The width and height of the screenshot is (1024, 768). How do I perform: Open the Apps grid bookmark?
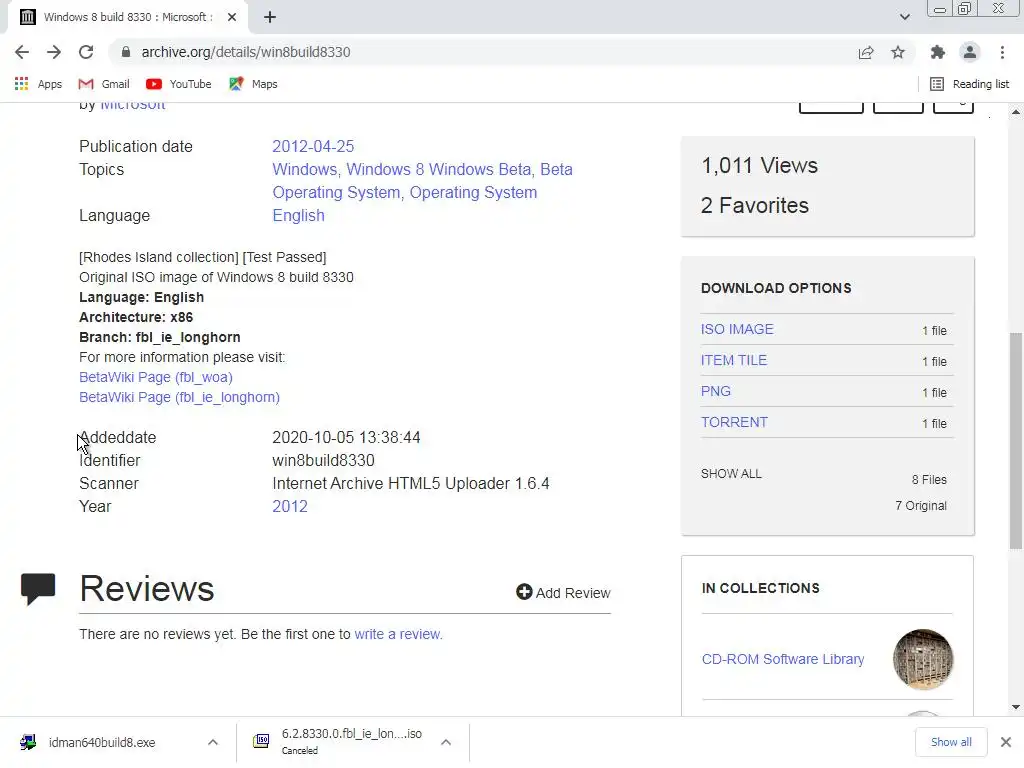[x=38, y=84]
